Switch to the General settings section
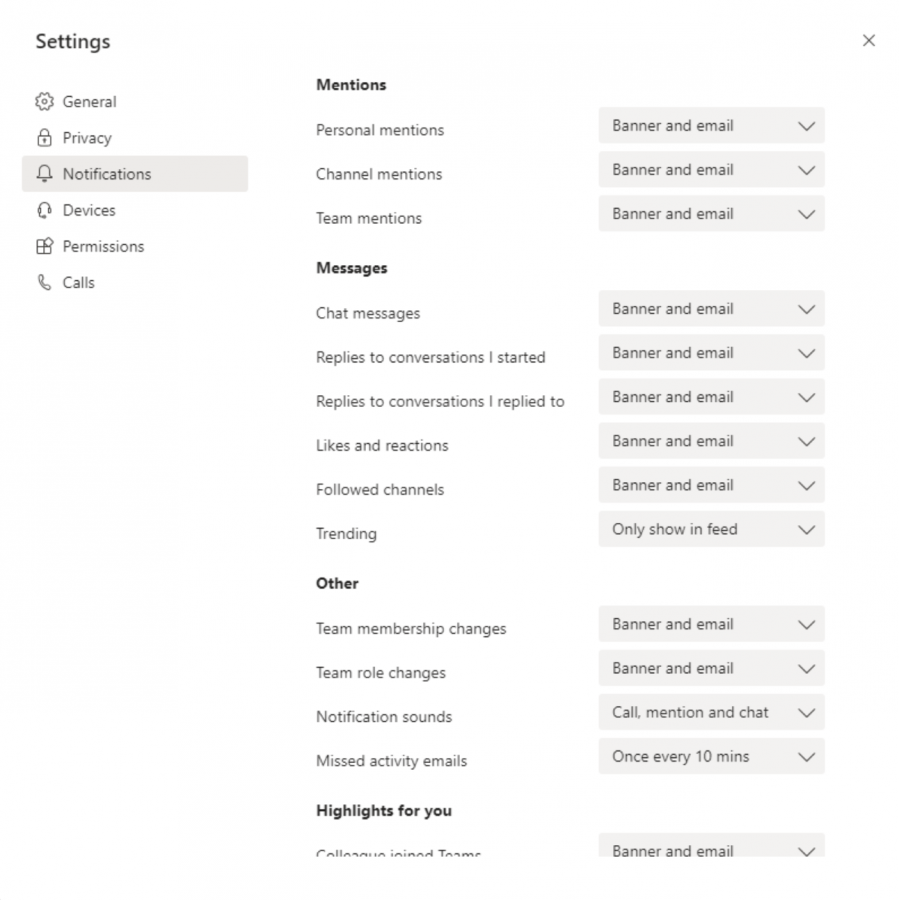Viewport: 899px width, 900px height. 90,101
